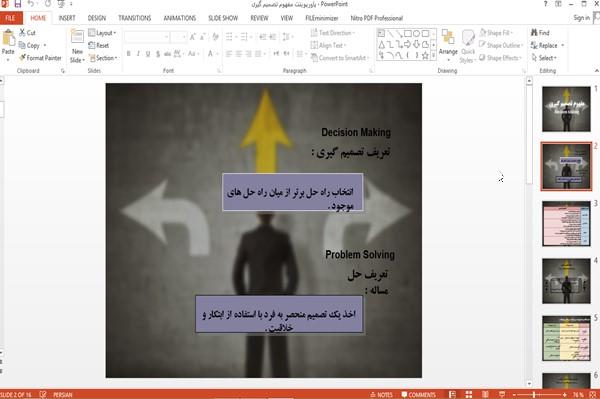The height and width of the screenshot is (399, 600).
Task: Click Align Left paragraph icon
Action: point(229,54)
